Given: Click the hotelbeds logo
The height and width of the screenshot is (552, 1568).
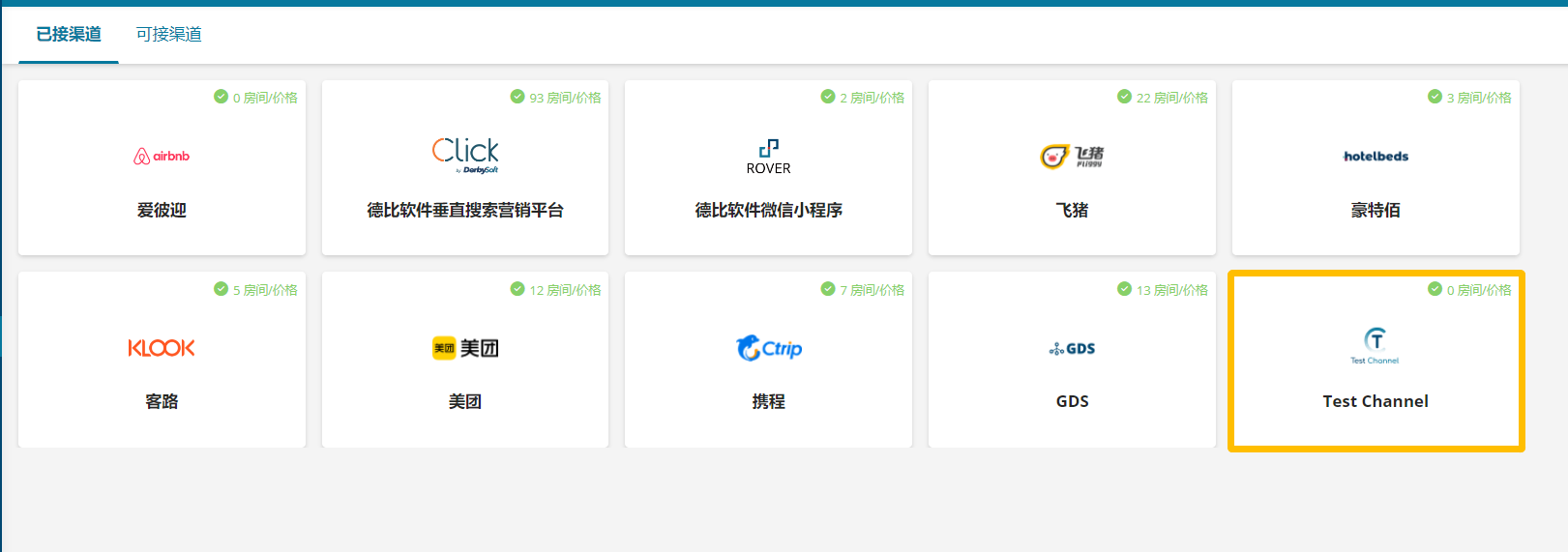Looking at the screenshot, I should [x=1376, y=156].
